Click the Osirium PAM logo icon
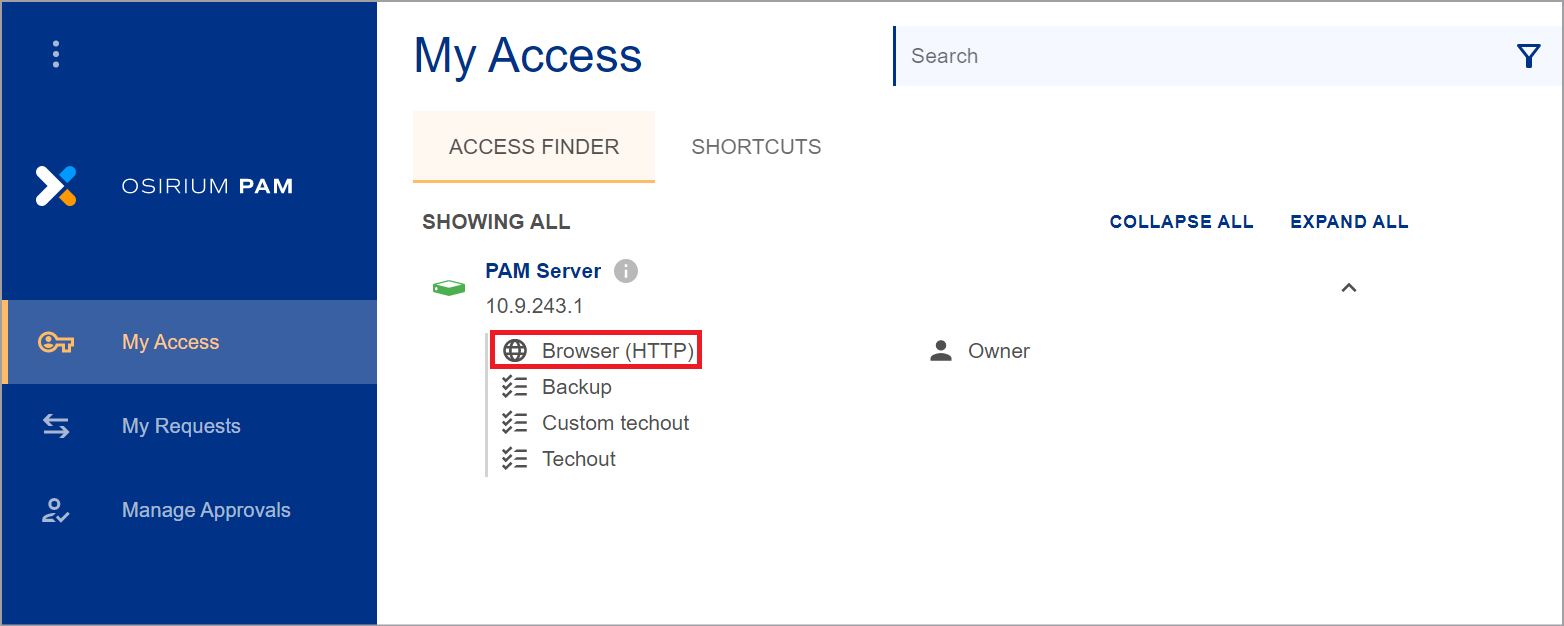Image resolution: width=1564 pixels, height=626 pixels. (56, 186)
